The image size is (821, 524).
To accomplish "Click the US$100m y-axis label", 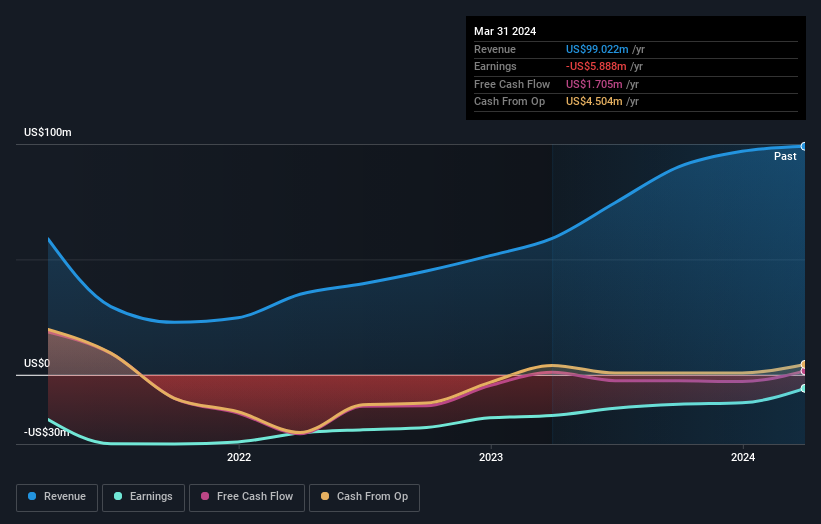I will tap(48, 132).
